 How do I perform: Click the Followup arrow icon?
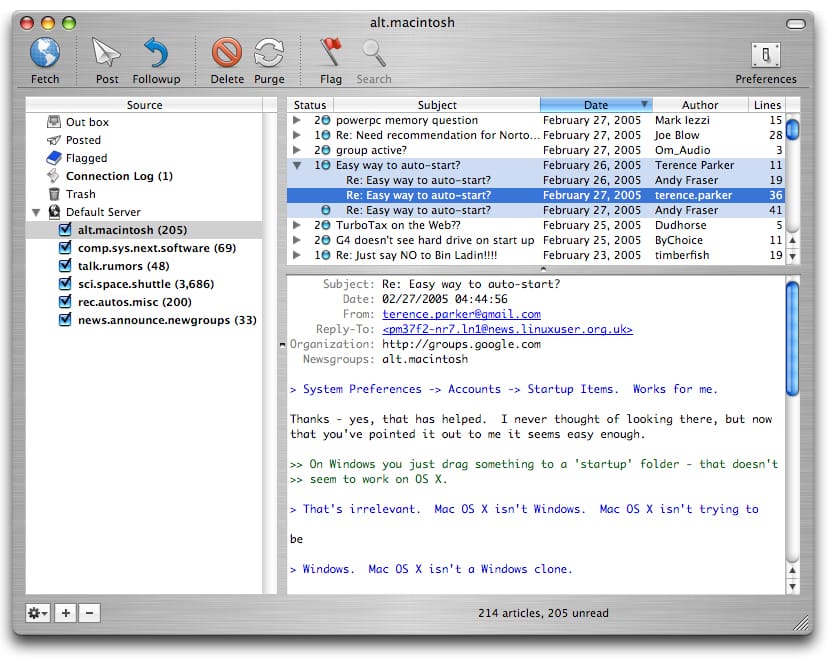156,52
